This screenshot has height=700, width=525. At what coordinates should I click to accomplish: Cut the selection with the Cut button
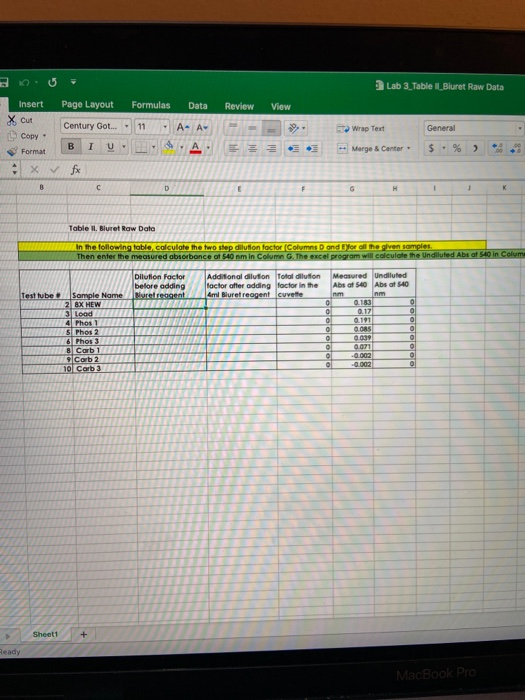(20, 120)
